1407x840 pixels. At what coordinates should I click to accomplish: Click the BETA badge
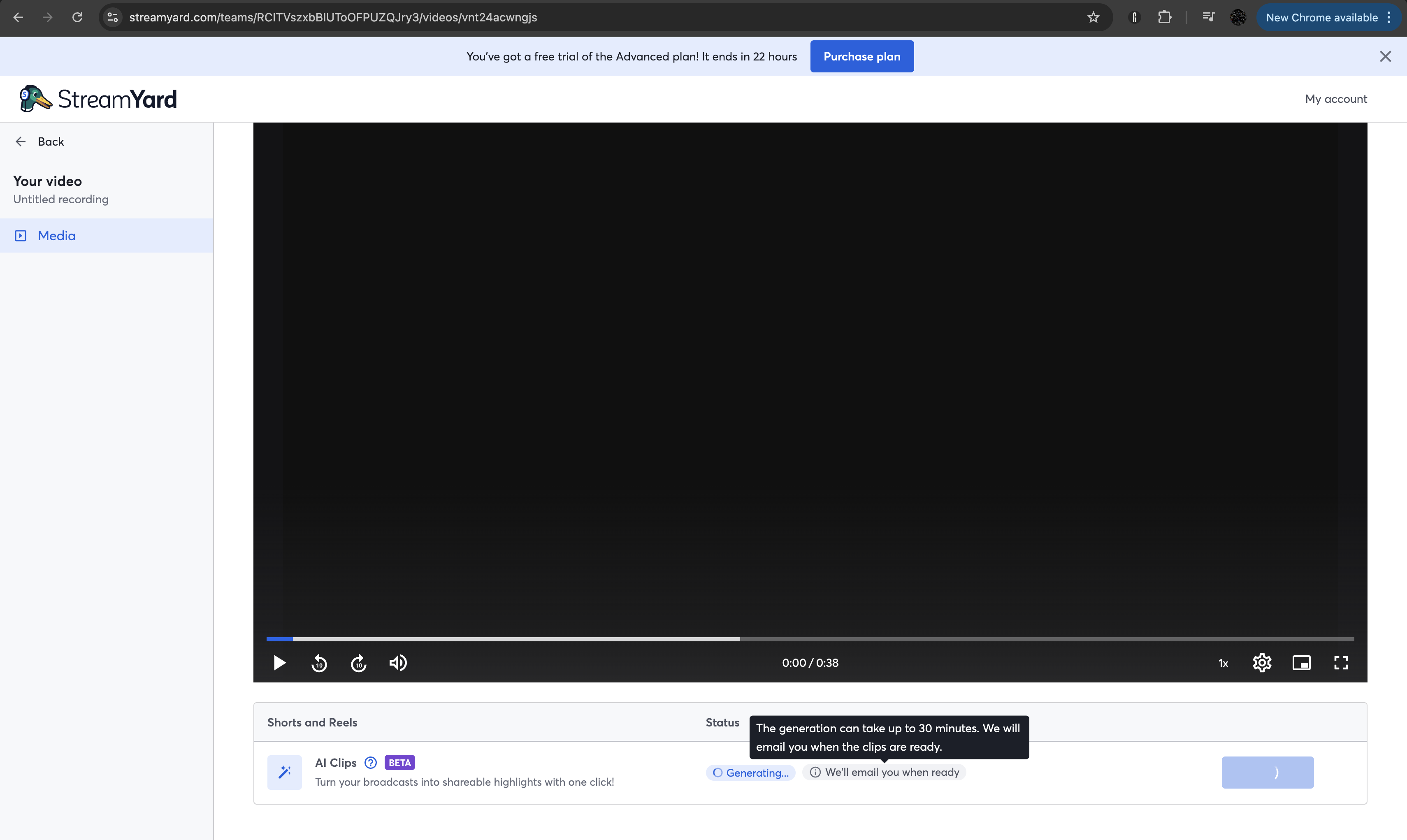(399, 762)
